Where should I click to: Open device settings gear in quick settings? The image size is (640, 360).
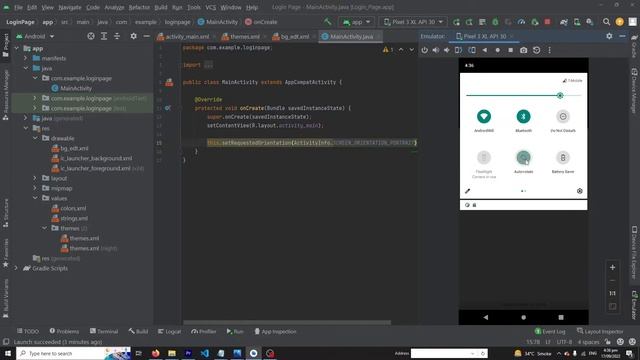point(580,191)
